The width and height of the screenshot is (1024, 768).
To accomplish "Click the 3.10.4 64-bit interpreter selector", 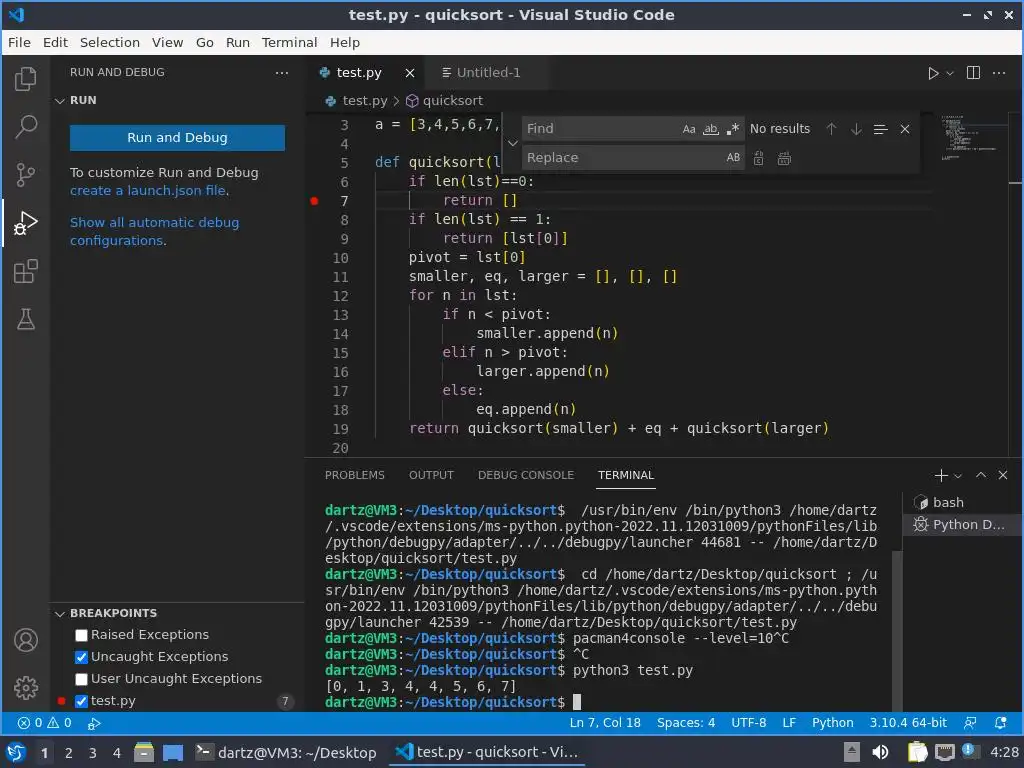I will point(908,723).
